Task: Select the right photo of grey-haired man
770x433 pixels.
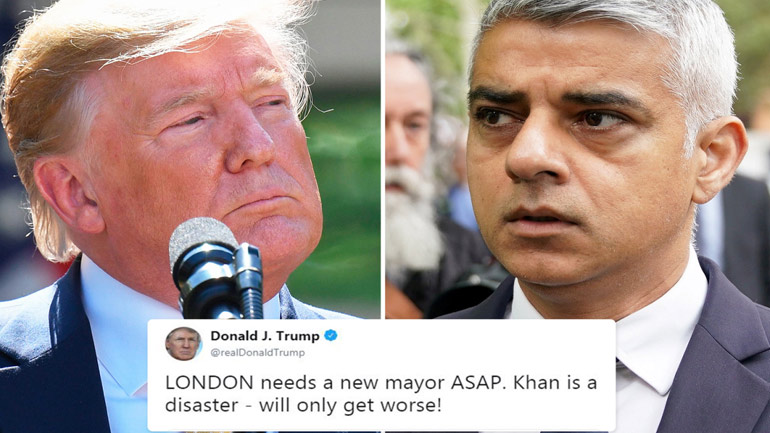Action: pos(578,160)
